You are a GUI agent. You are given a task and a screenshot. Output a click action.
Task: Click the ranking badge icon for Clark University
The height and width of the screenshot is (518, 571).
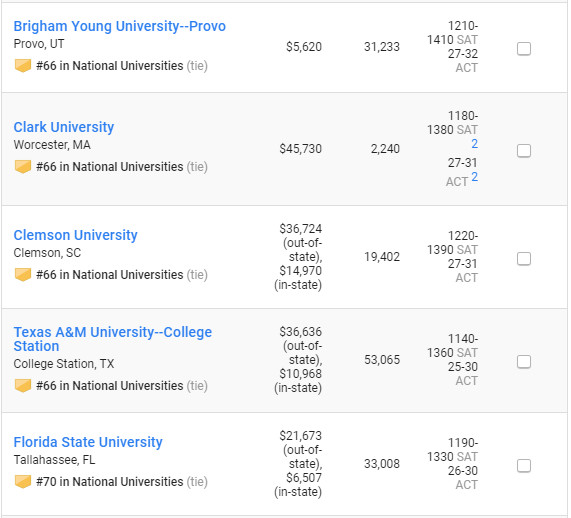point(23,167)
